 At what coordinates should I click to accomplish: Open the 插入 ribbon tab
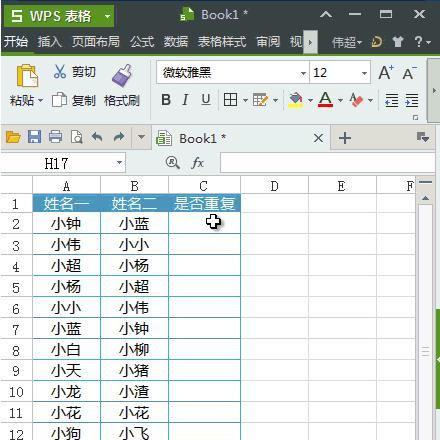coord(50,42)
